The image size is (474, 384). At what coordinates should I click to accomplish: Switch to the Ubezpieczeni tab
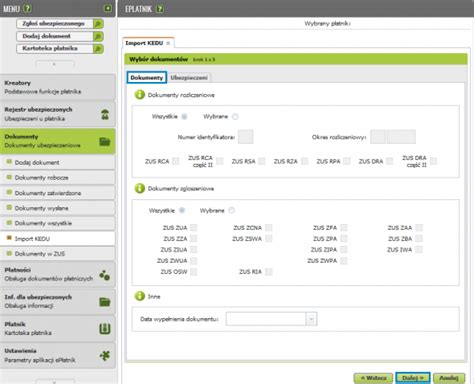tap(189, 78)
